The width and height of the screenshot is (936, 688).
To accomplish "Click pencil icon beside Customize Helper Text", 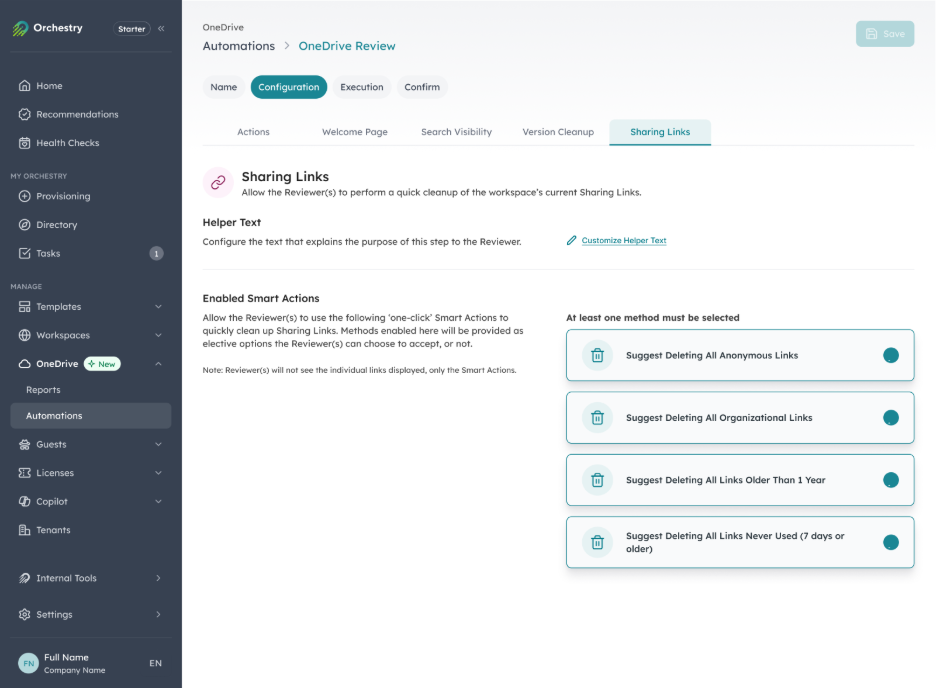I will [571, 240].
